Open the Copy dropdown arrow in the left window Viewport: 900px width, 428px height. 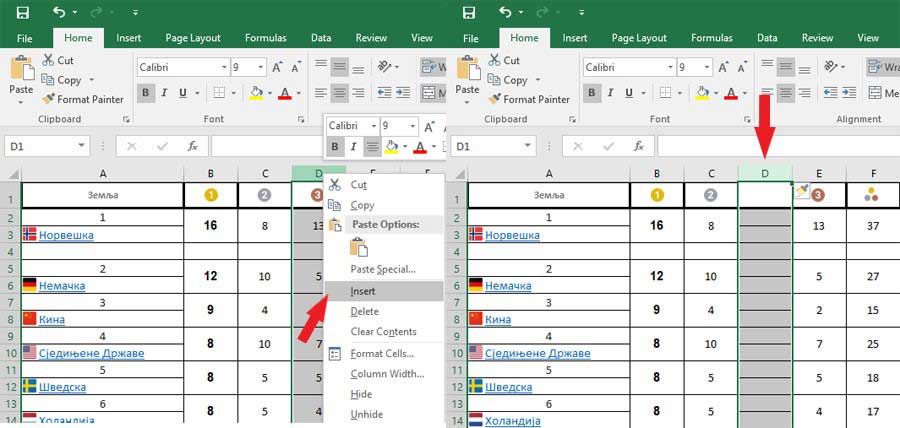pos(91,80)
